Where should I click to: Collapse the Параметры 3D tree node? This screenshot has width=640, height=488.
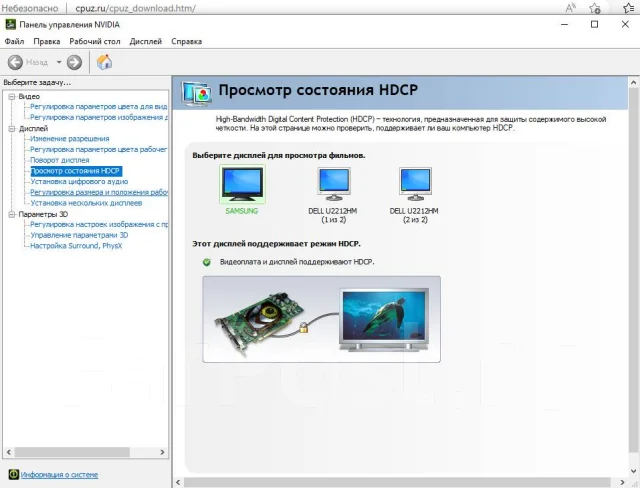[x=12, y=214]
